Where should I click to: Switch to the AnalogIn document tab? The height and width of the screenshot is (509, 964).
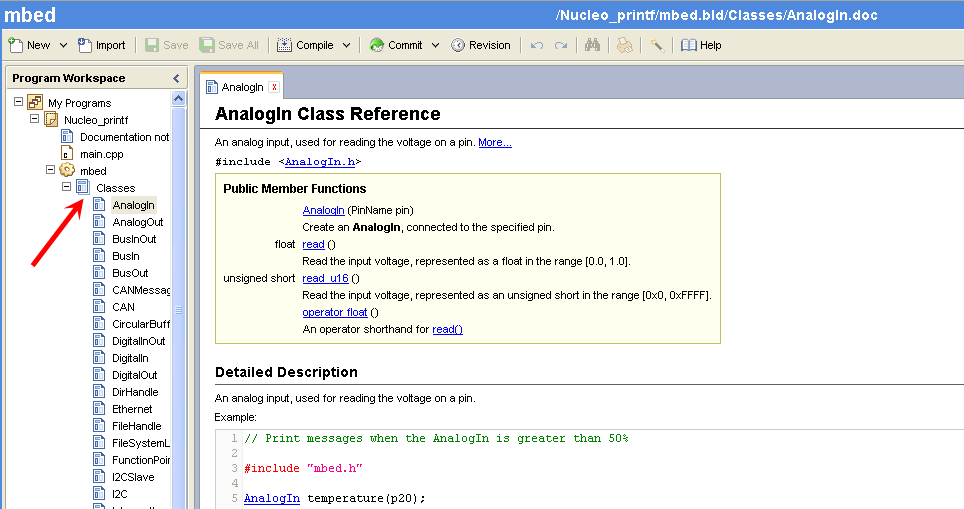tap(242, 87)
